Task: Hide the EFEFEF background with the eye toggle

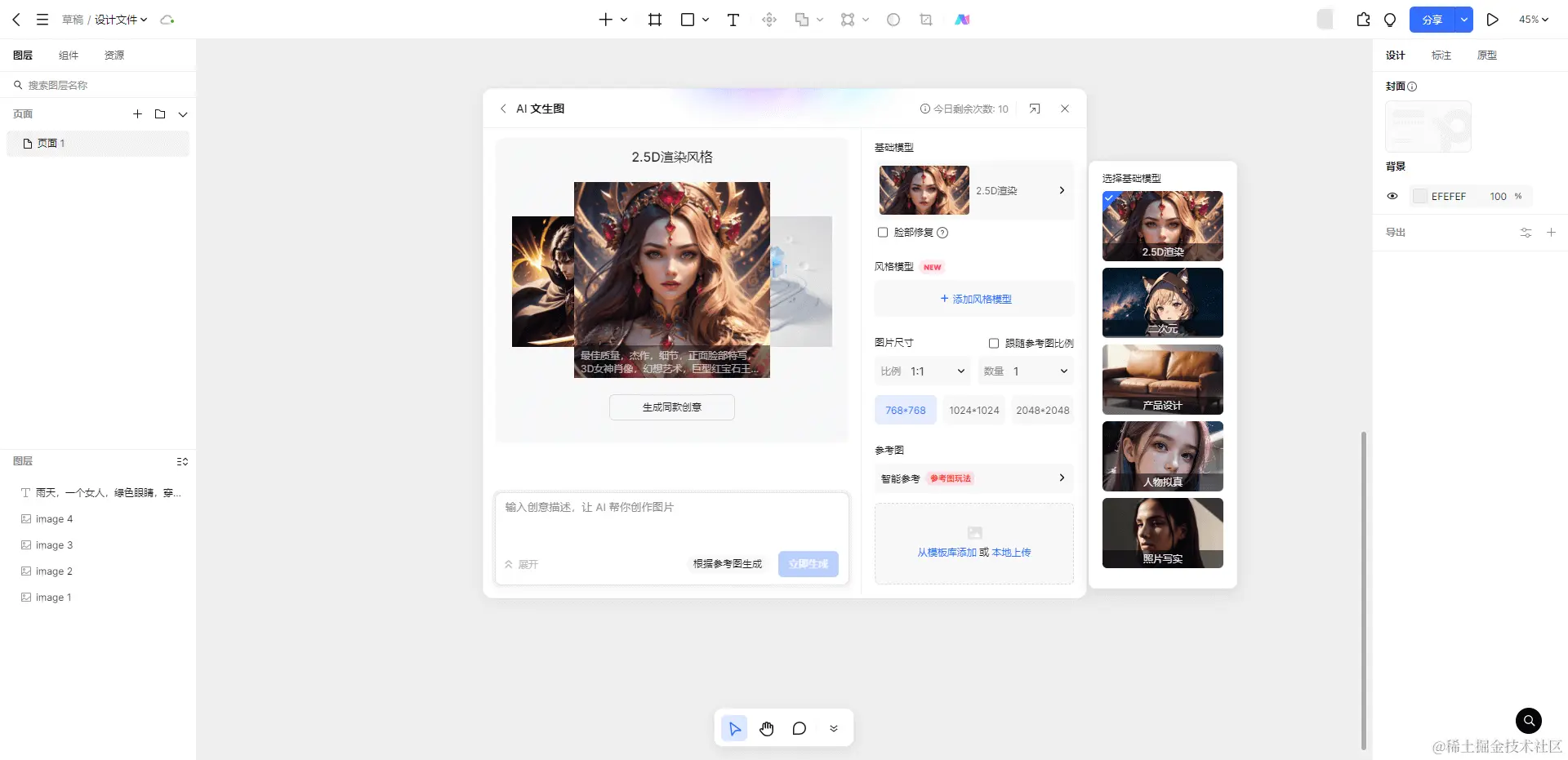Action: point(1392,196)
